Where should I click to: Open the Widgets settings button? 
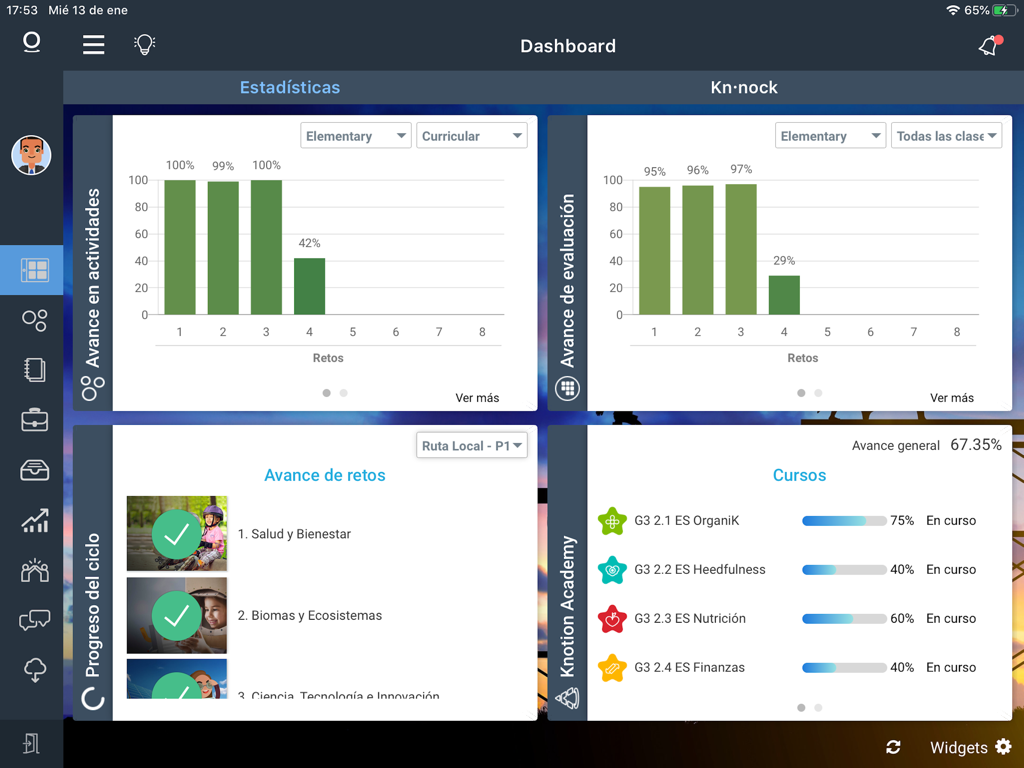coord(962,747)
